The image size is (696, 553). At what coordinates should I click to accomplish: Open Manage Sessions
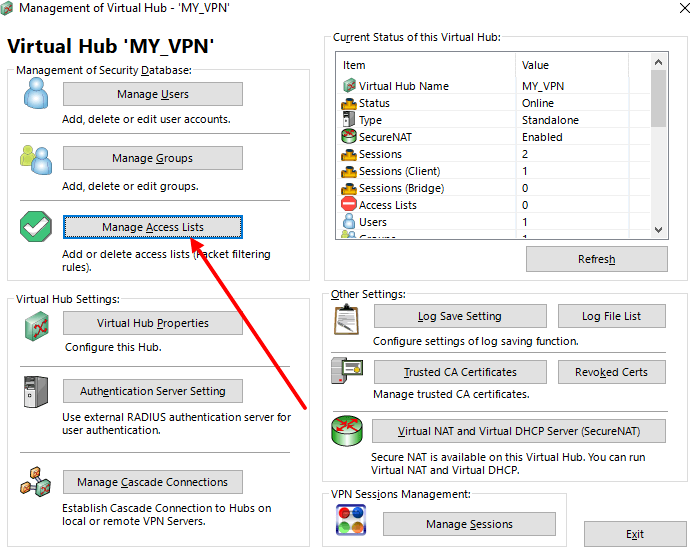point(469,524)
